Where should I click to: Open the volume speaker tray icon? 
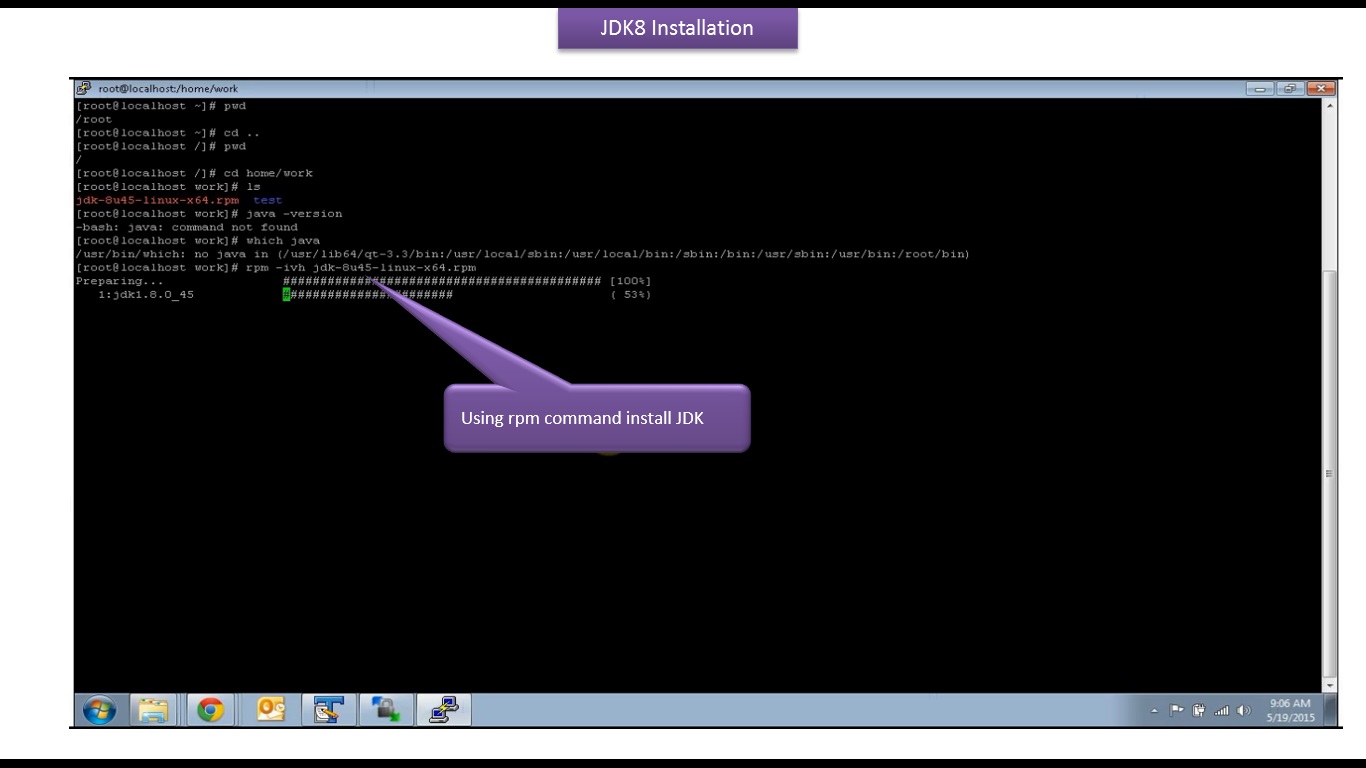1244,711
